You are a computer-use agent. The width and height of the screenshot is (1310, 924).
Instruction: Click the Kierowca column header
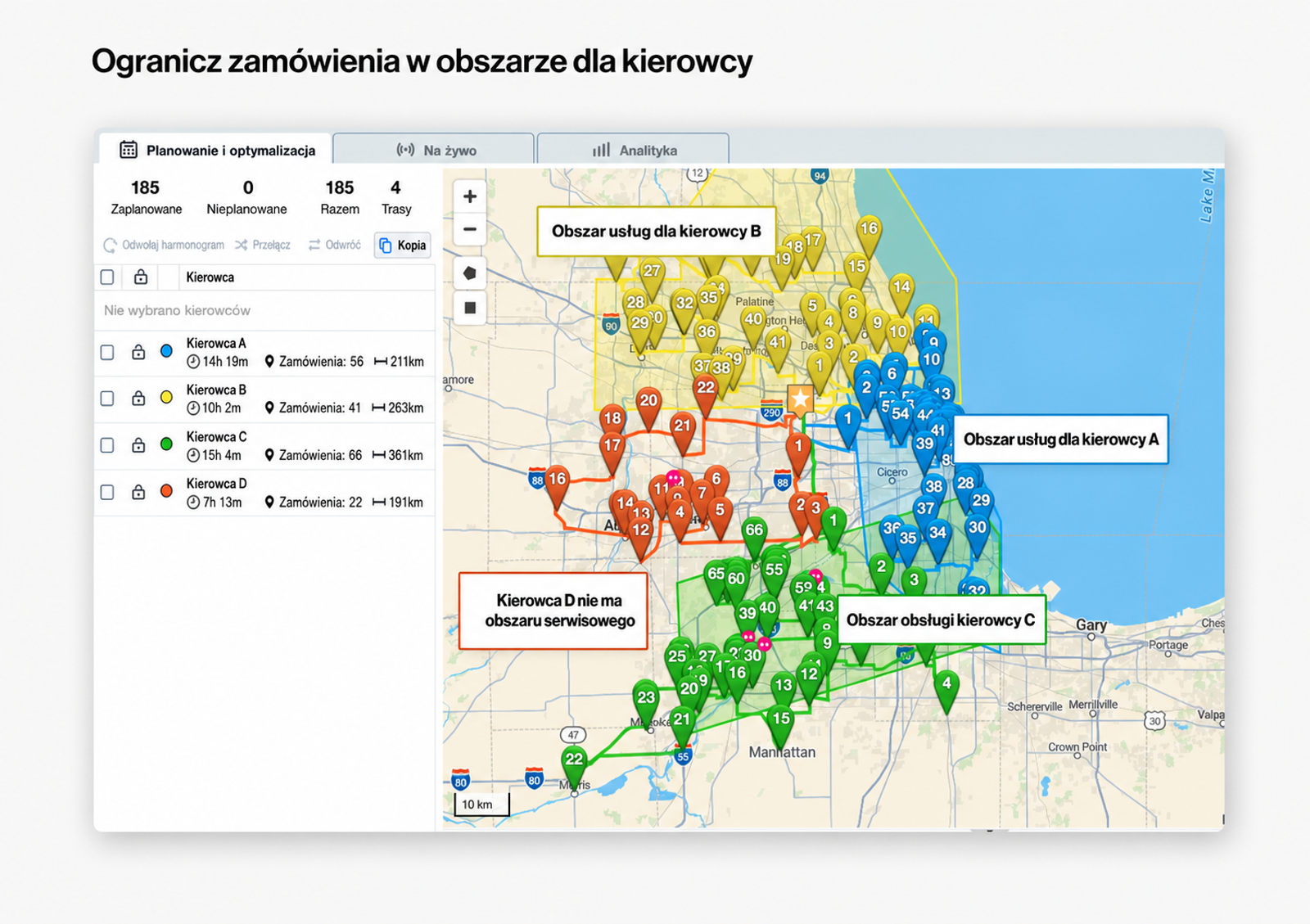pyautogui.click(x=210, y=277)
